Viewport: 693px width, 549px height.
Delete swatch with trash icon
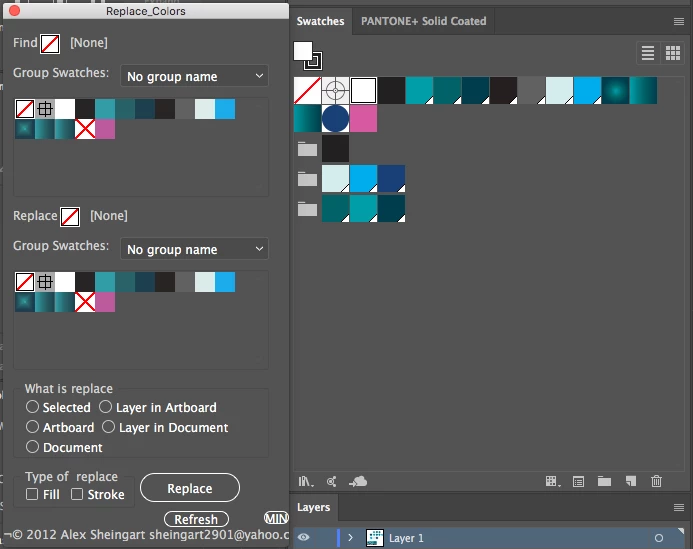pos(656,481)
